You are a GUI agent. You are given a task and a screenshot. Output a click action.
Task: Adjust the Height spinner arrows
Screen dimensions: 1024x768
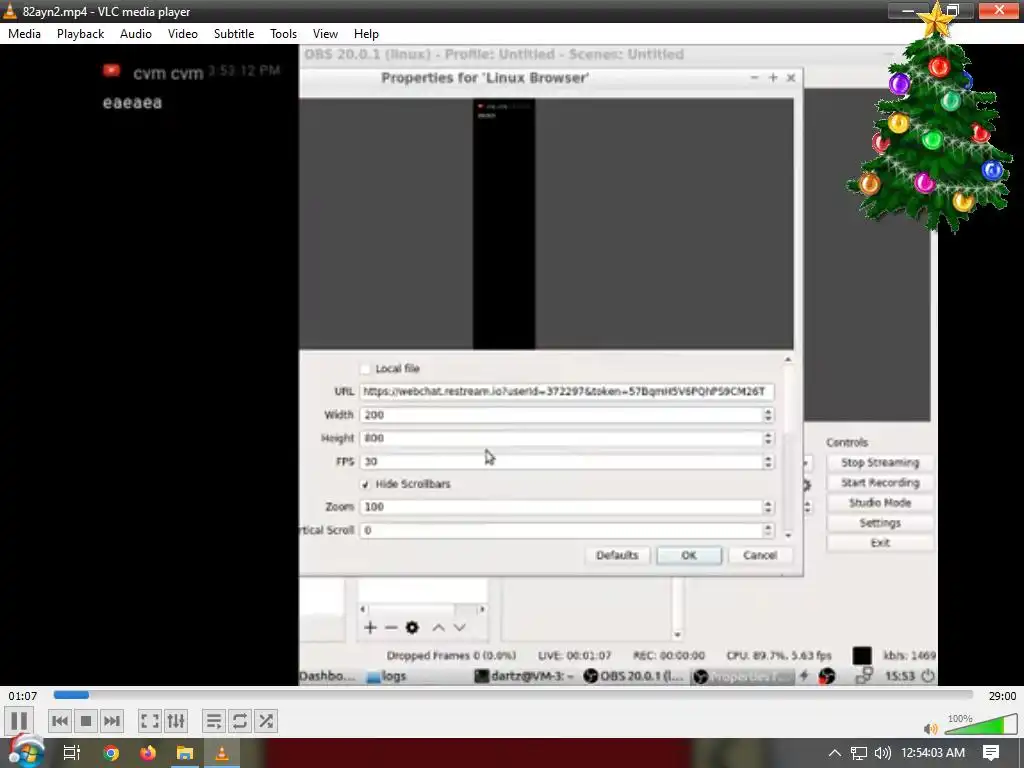point(768,438)
